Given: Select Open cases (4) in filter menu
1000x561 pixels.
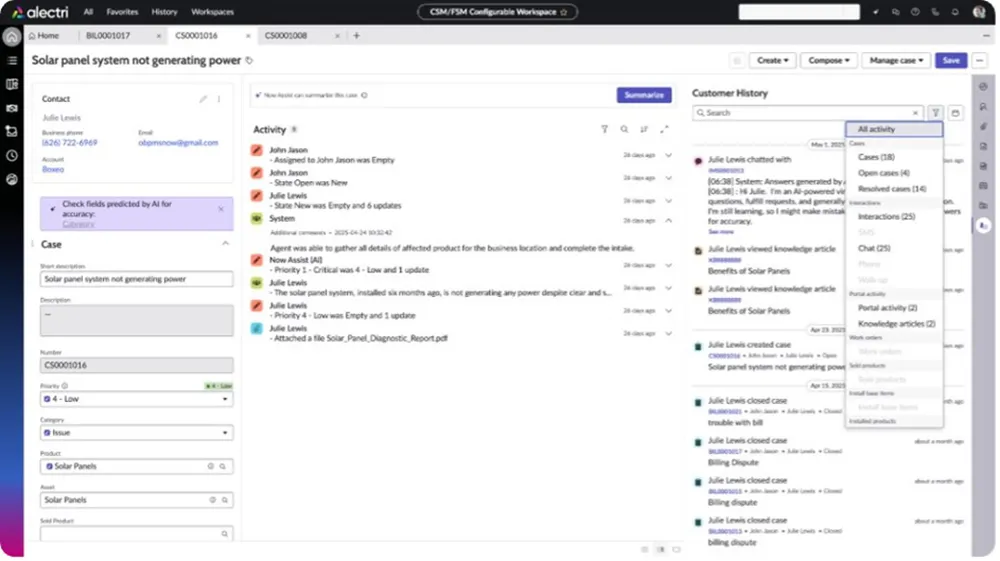Looking at the screenshot, I should point(883,173).
